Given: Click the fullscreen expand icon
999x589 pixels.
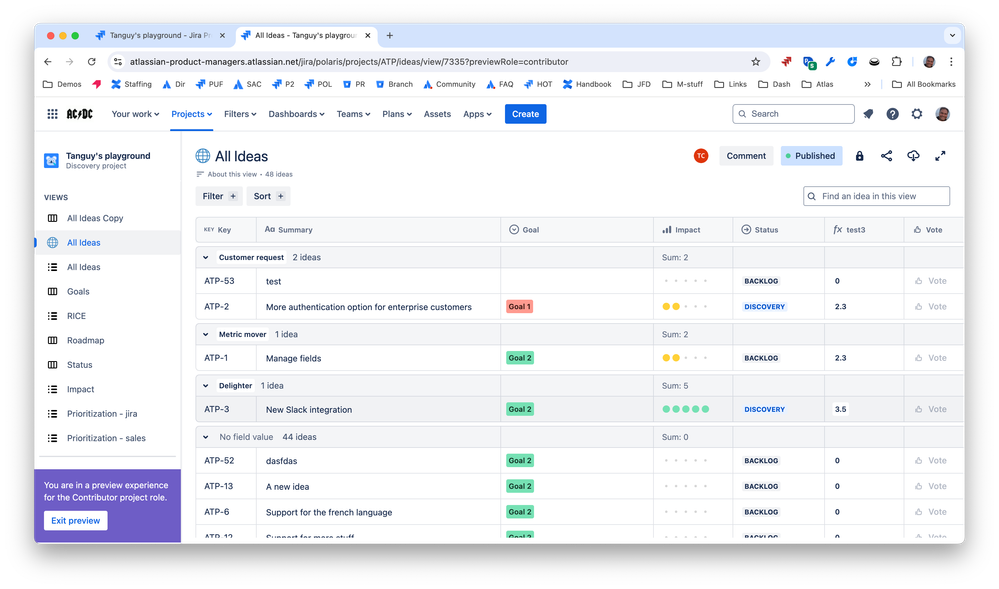Looking at the screenshot, I should [940, 156].
